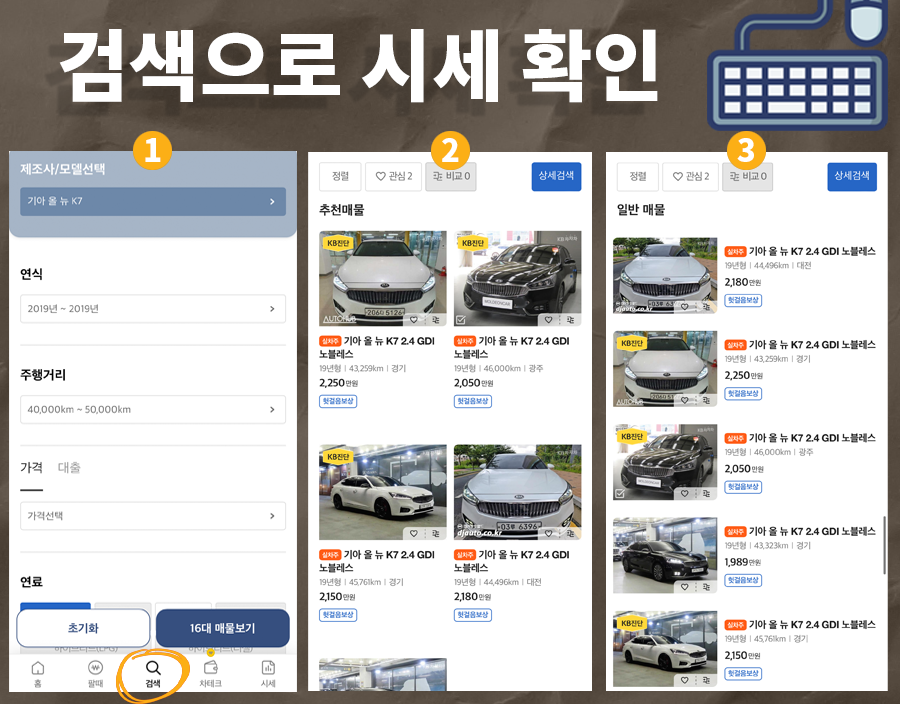Viewport: 900px width, 704px height.
Task: Open the 40,000km ~ 50,000km mileage selector
Action: pyautogui.click(x=153, y=410)
